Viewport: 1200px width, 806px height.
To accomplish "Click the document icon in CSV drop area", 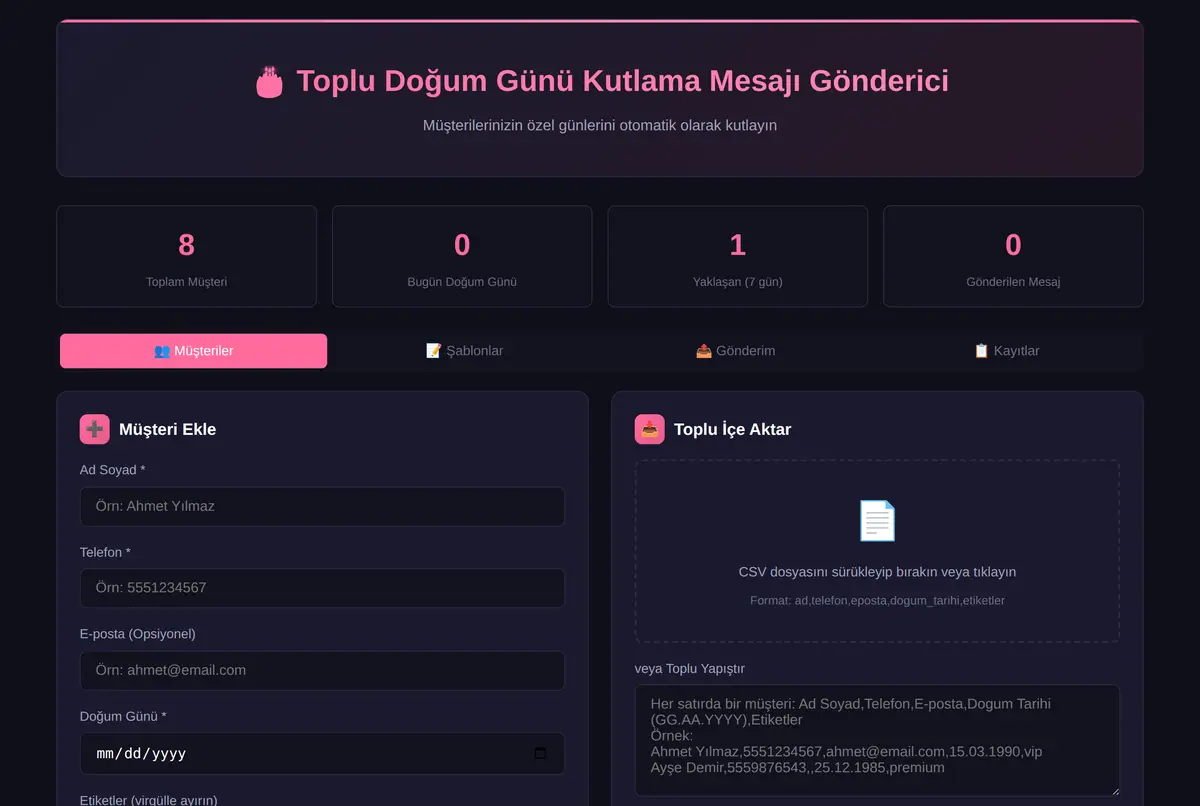I will [877, 521].
